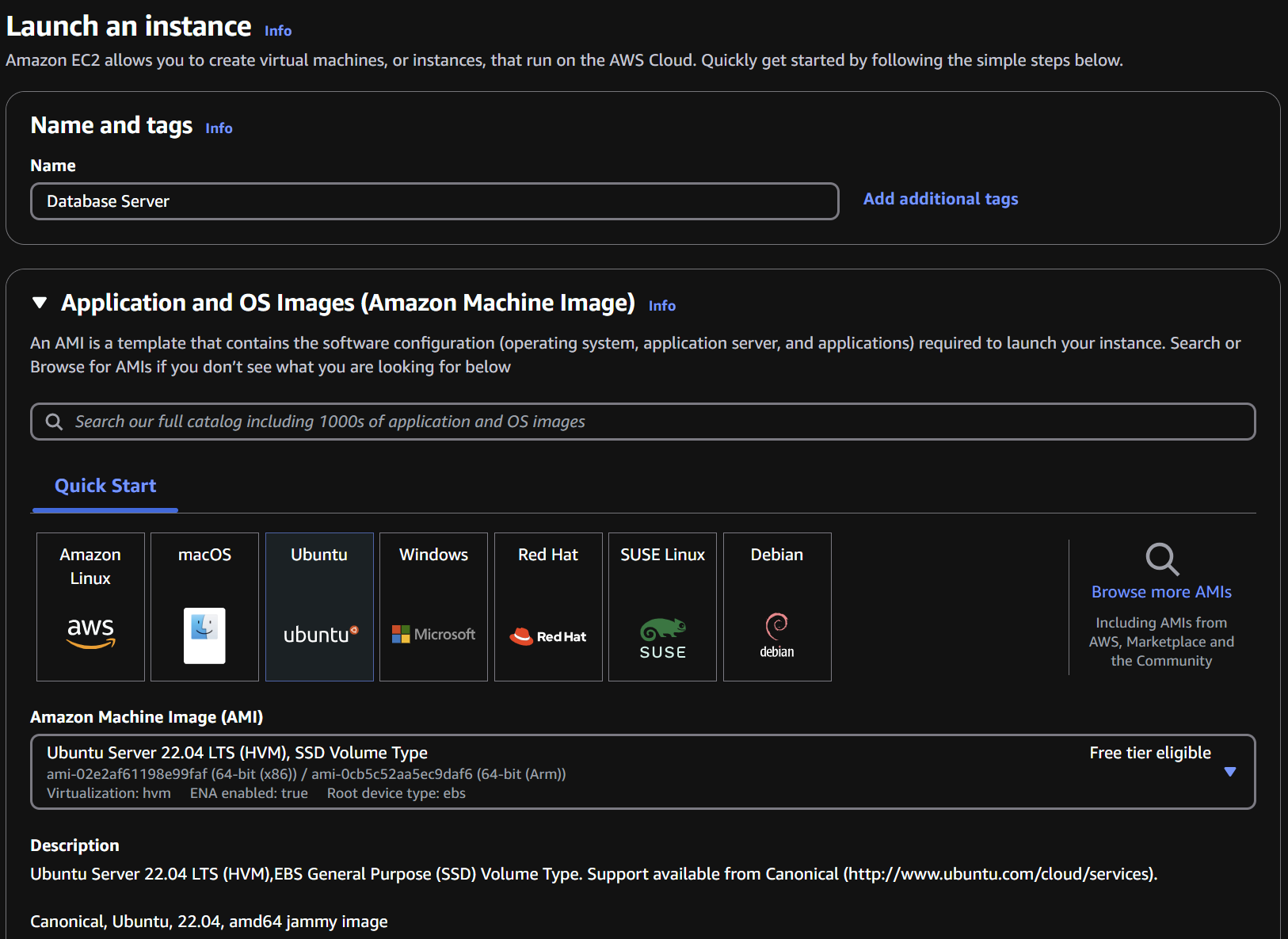Select the macOS AMI tile

point(204,607)
